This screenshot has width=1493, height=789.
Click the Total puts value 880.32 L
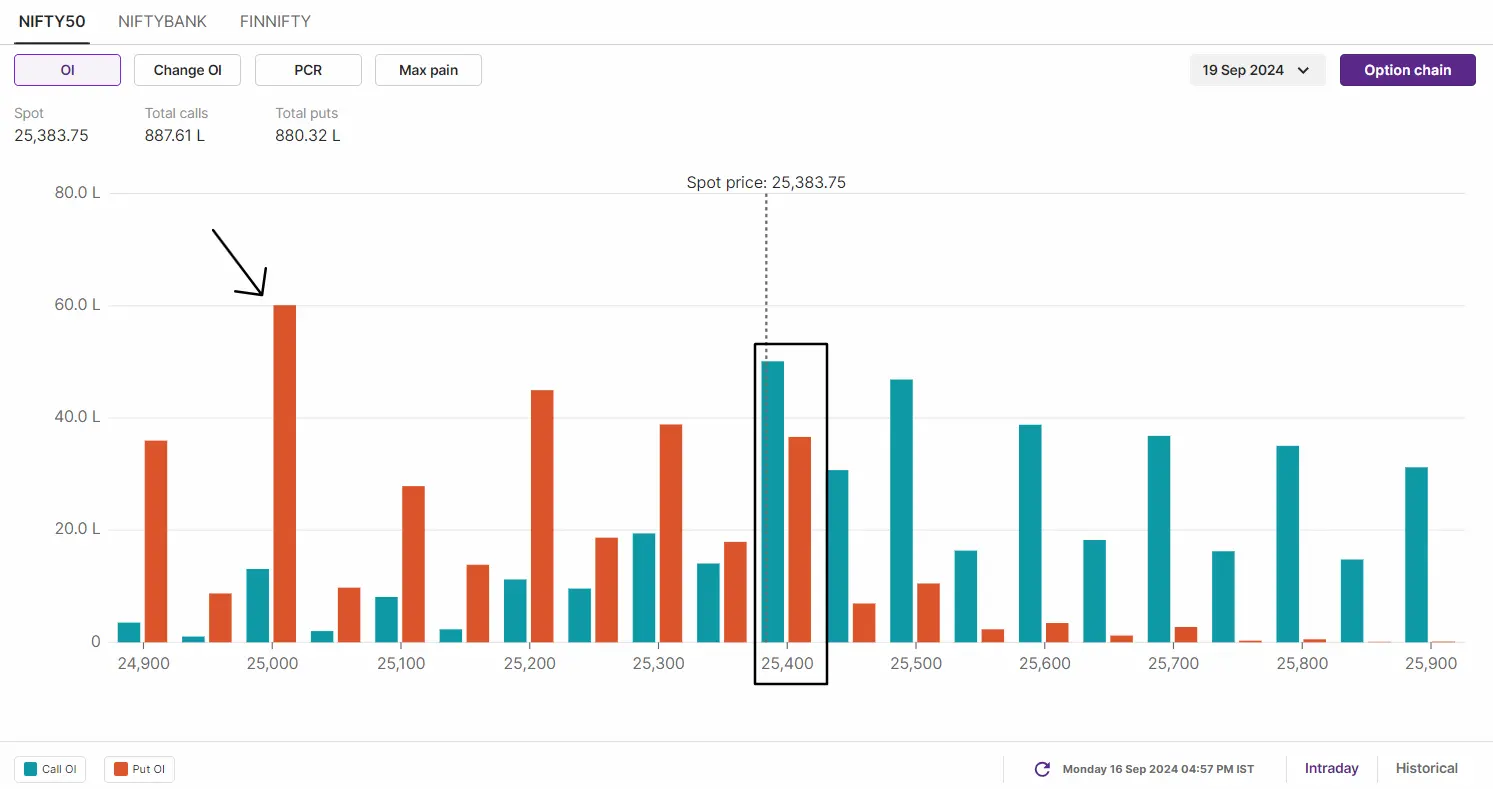click(x=308, y=135)
